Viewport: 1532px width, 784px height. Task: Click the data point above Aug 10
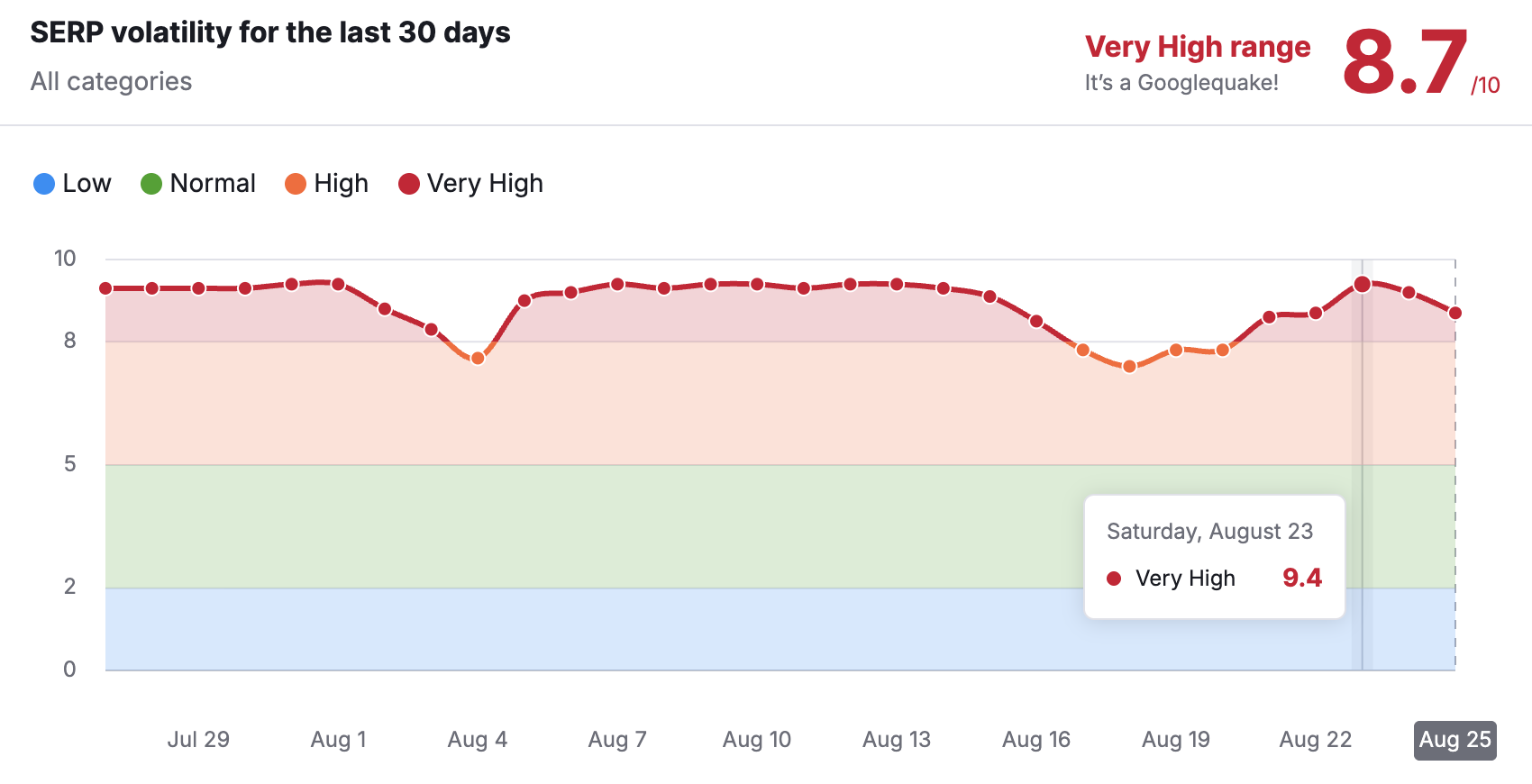click(x=757, y=284)
